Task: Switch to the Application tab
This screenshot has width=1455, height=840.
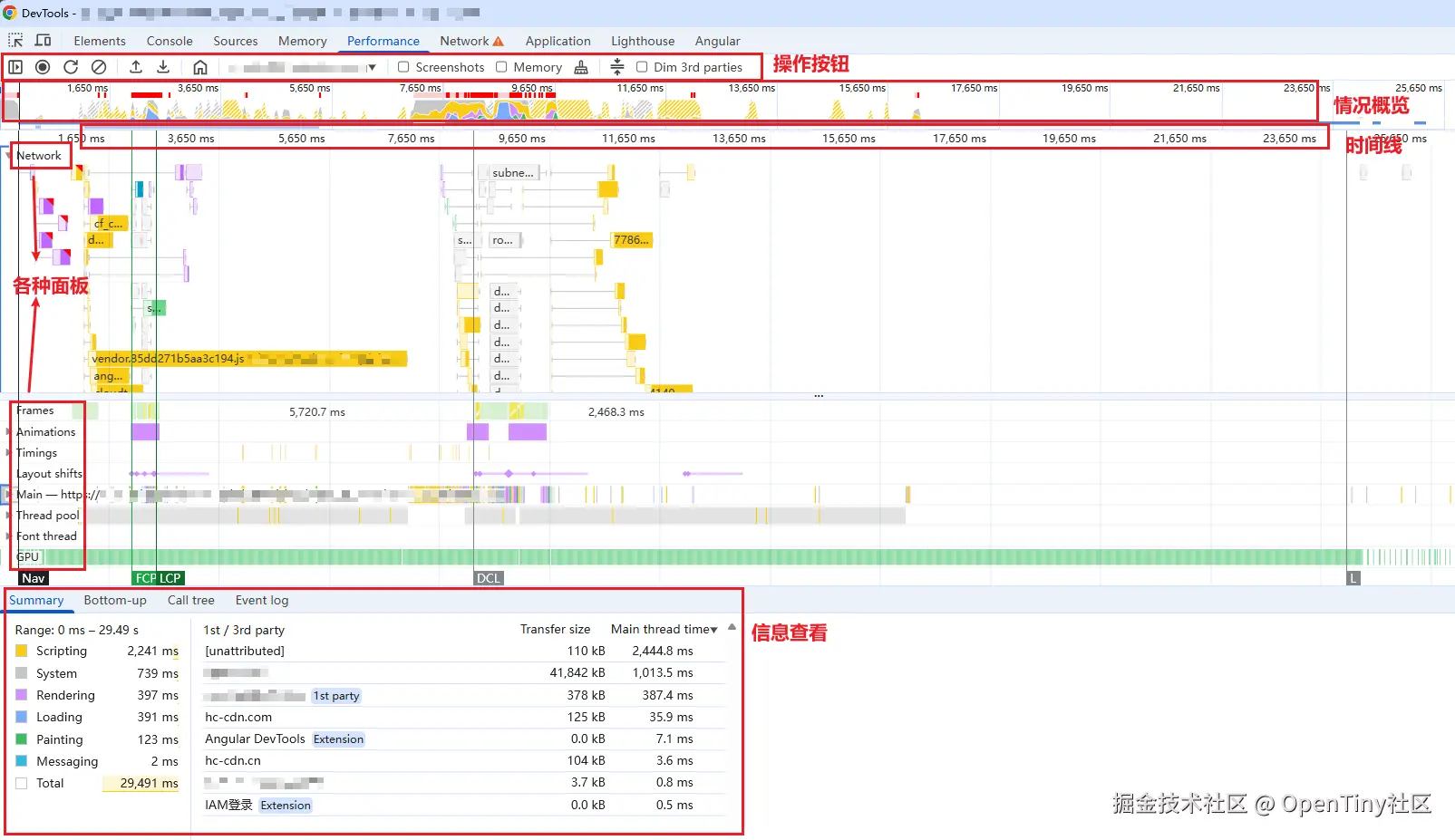Action: pyautogui.click(x=558, y=41)
